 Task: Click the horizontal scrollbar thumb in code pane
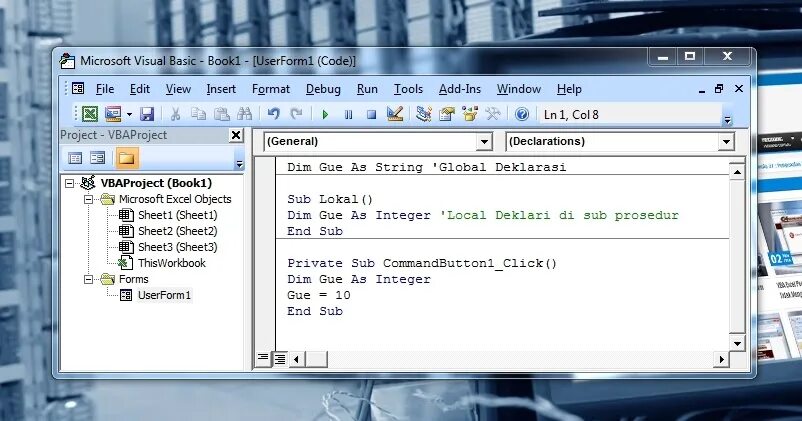tap(316, 359)
